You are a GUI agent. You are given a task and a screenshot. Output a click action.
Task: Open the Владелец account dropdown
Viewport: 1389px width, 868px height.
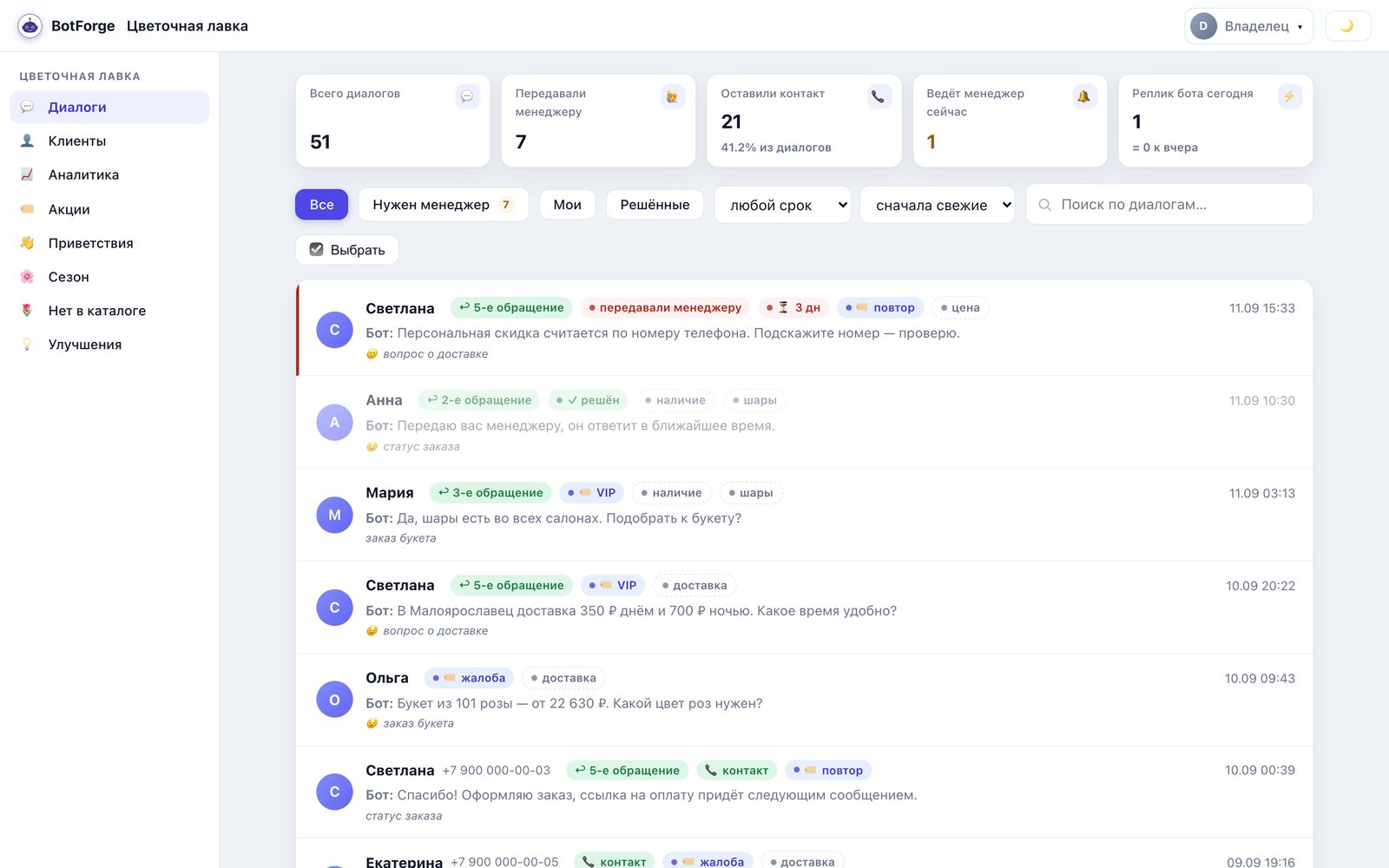[x=1248, y=26]
